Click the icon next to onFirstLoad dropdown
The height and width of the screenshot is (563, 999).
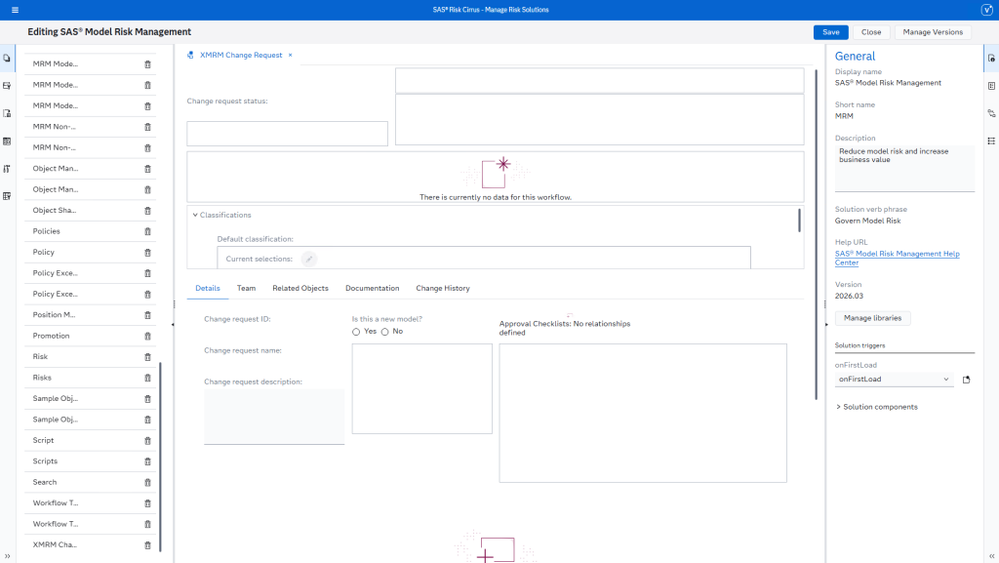click(967, 380)
